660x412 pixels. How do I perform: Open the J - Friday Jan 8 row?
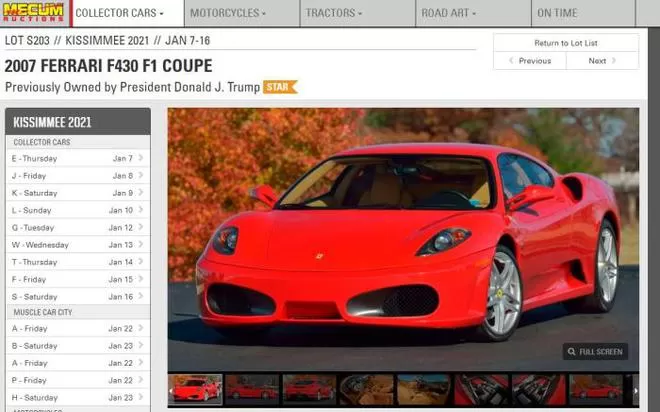click(78, 175)
